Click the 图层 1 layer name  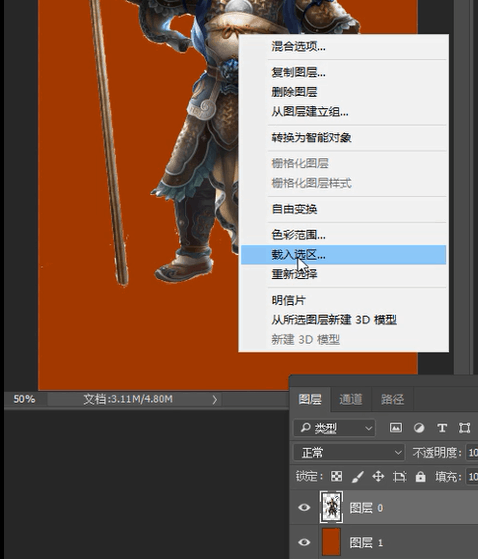point(366,543)
